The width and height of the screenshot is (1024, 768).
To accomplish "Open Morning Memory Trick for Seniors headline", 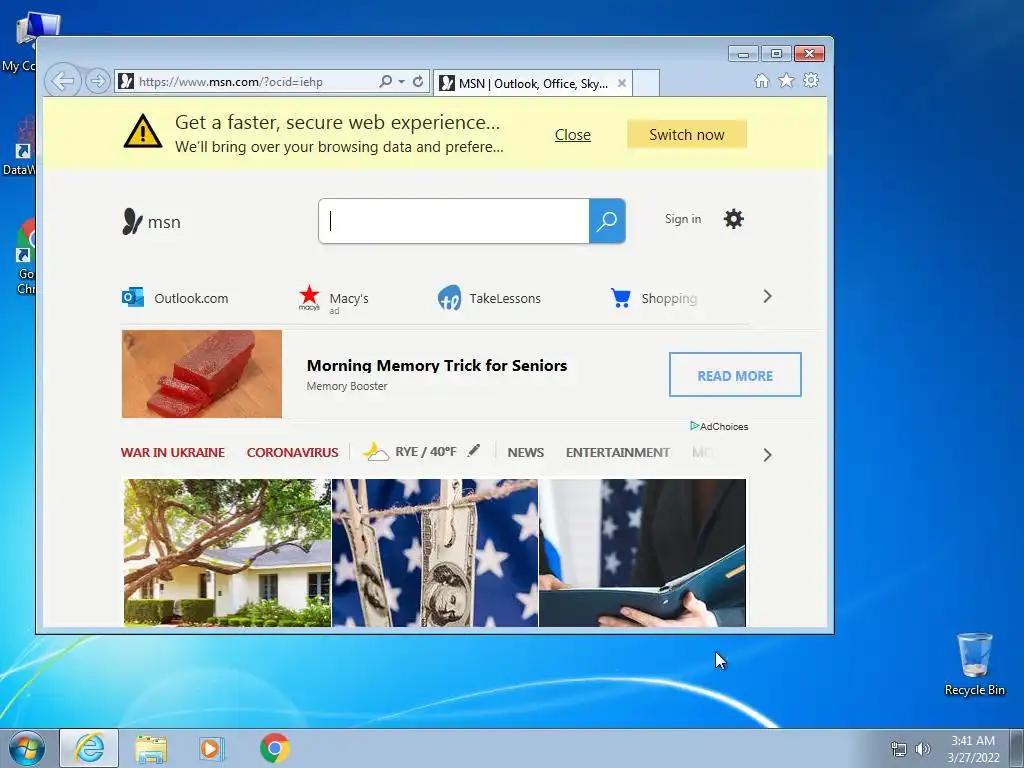I will coord(437,365).
